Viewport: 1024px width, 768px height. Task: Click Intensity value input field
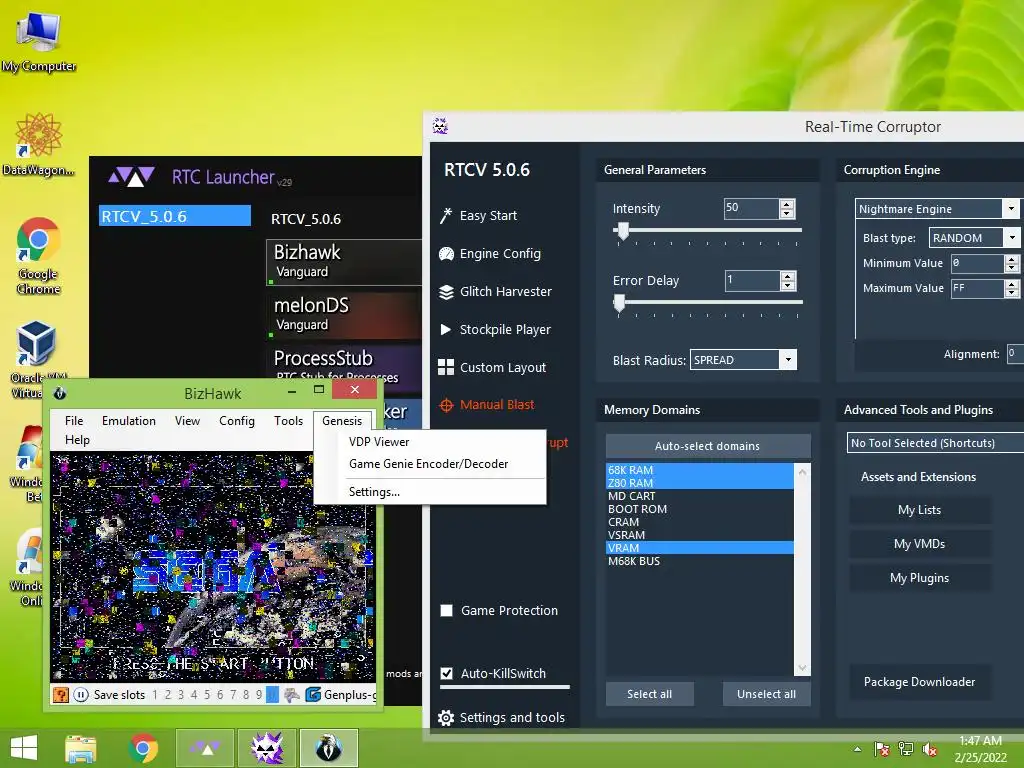(752, 208)
